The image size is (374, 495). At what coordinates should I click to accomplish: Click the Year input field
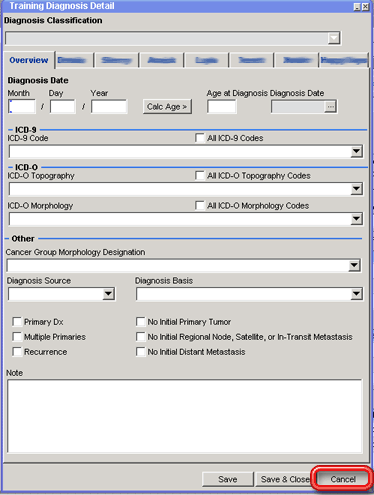(109, 107)
